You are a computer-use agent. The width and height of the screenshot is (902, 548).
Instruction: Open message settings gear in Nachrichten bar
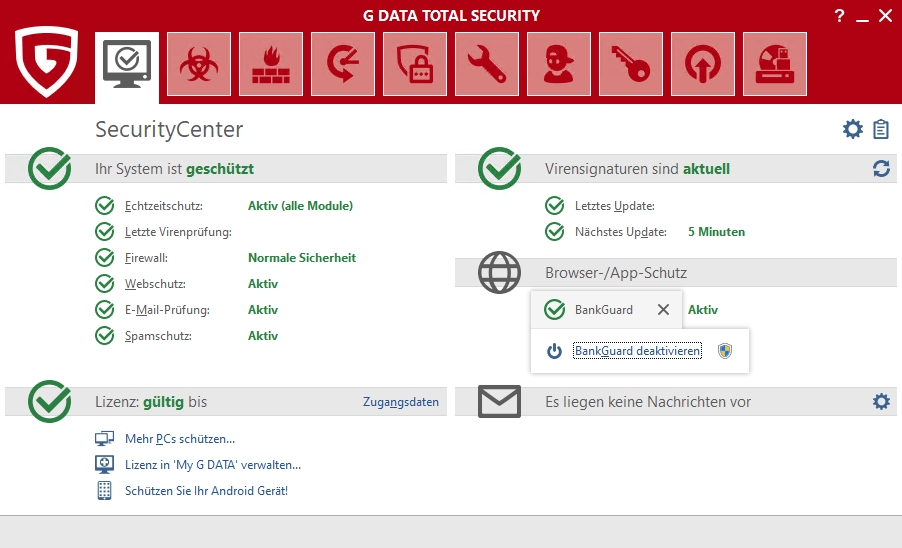coord(881,401)
